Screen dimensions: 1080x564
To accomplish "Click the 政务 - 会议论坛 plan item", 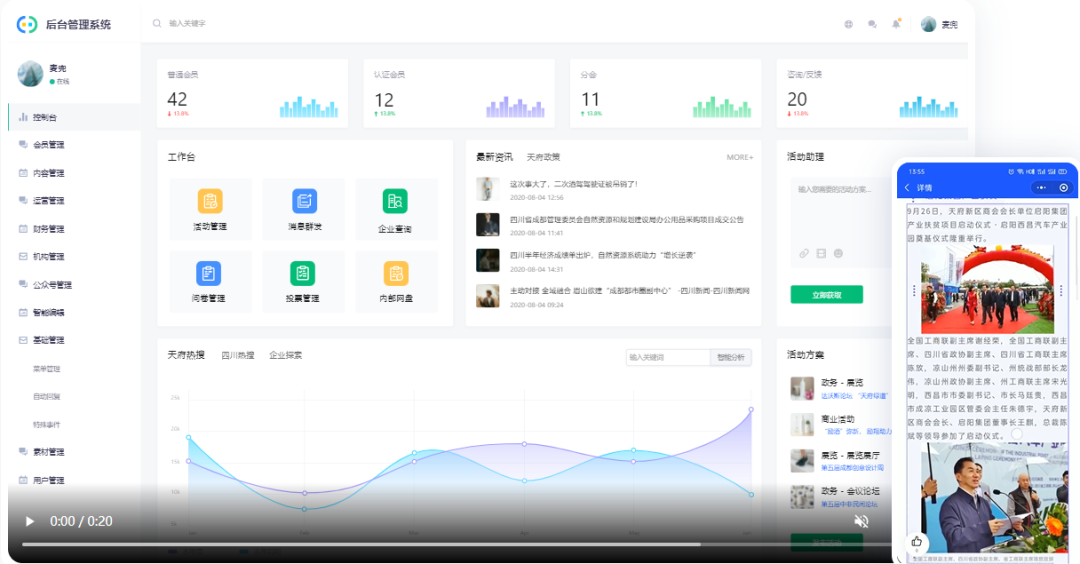I will coord(840,497).
